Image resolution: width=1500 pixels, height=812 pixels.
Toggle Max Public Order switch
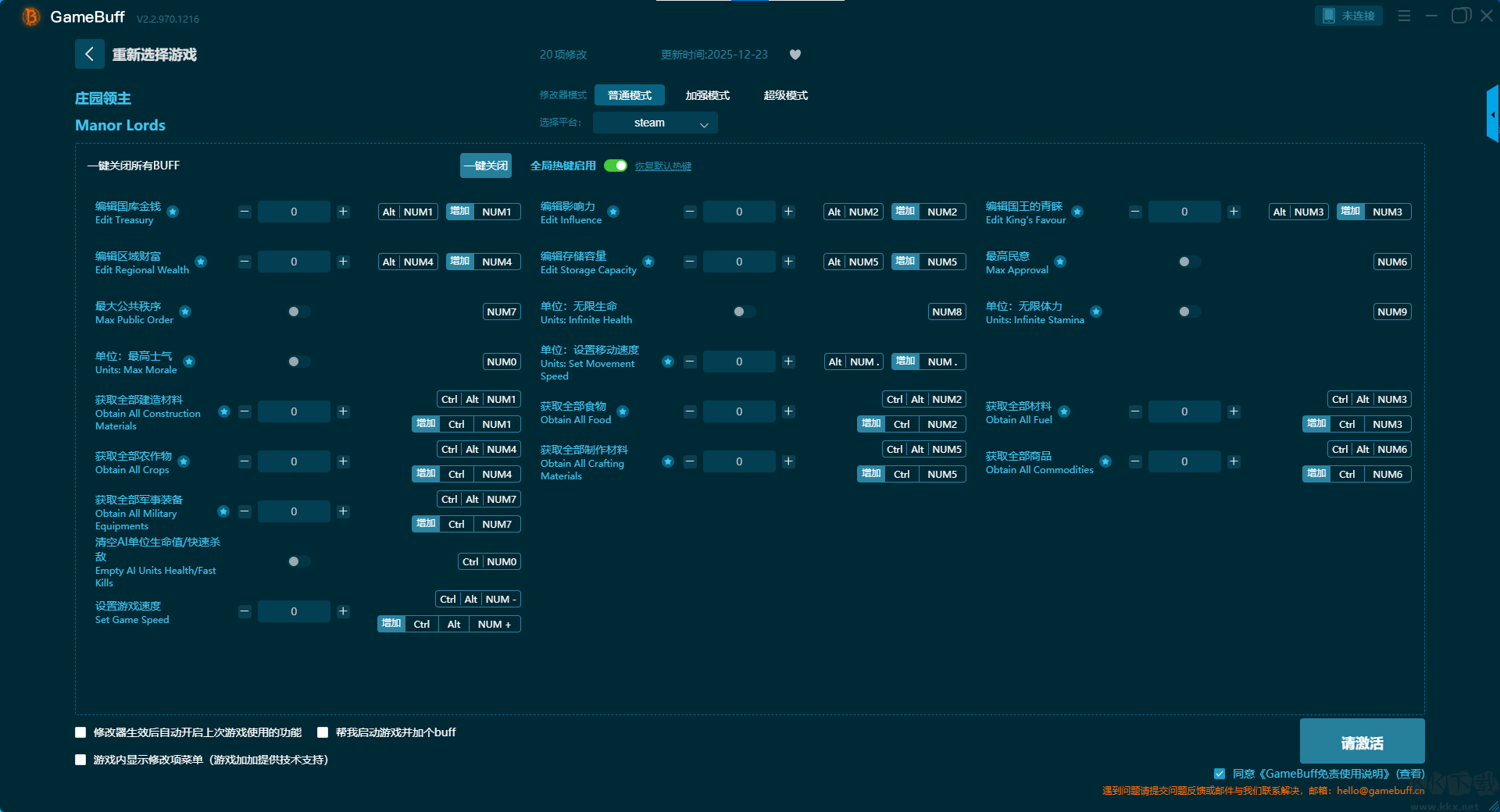click(298, 312)
